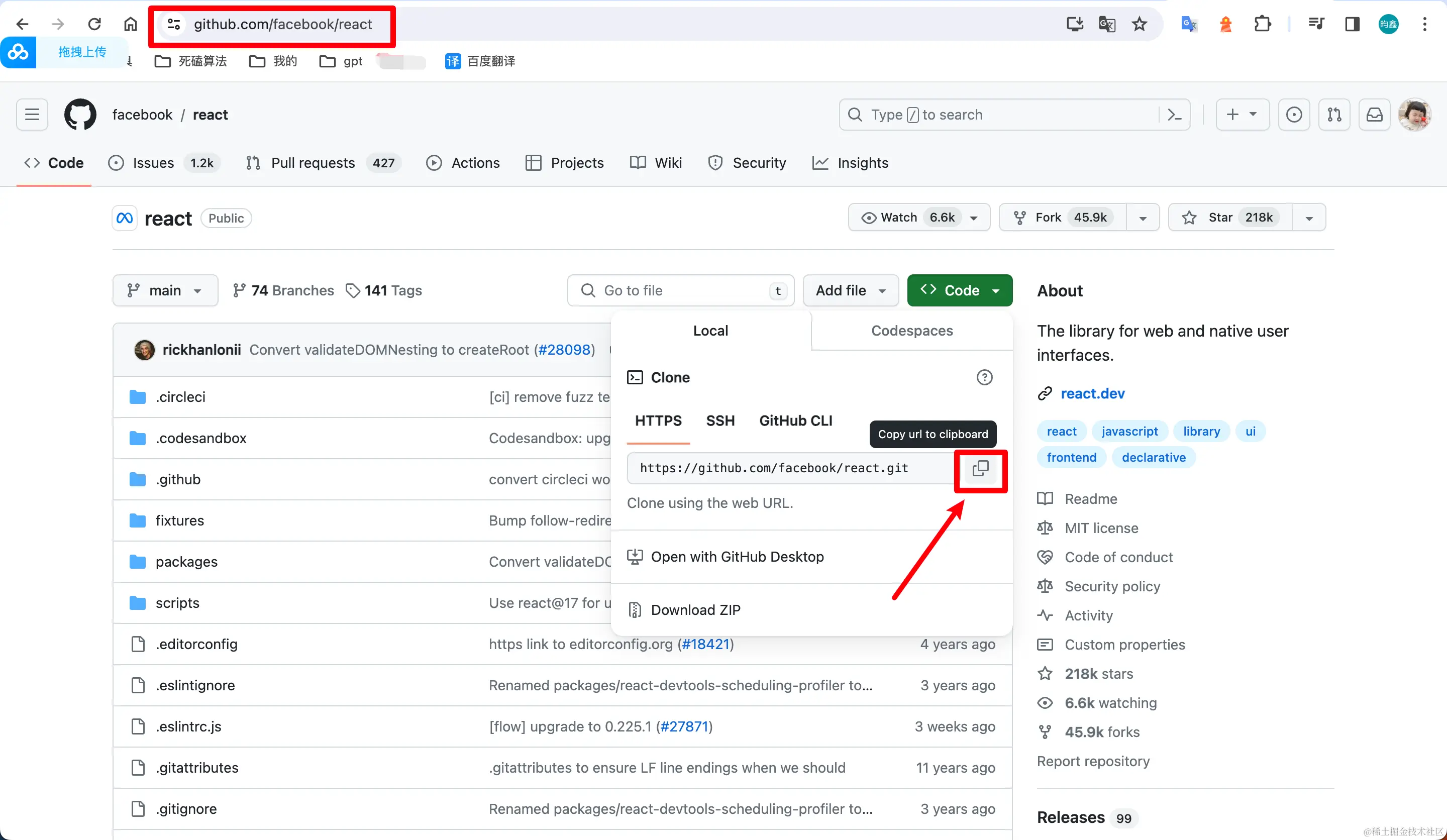Viewport: 1447px width, 840px height.
Task: Open the site information icon in address bar
Action: click(173, 24)
